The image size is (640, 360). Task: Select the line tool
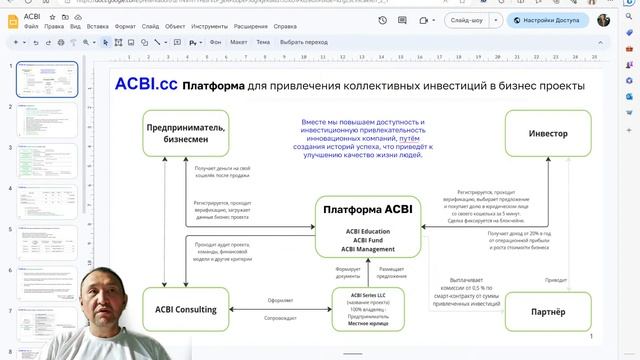[x=157, y=42]
